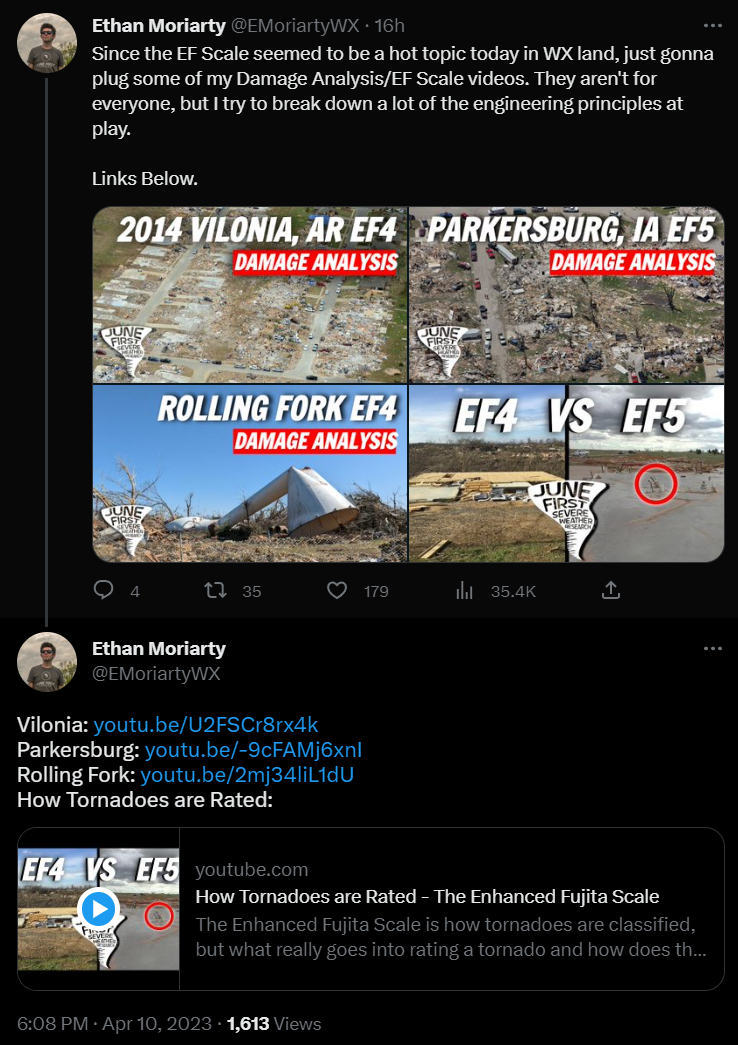Open more options on reply tweet
Viewport: 738px width, 1045px height.
click(x=712, y=648)
